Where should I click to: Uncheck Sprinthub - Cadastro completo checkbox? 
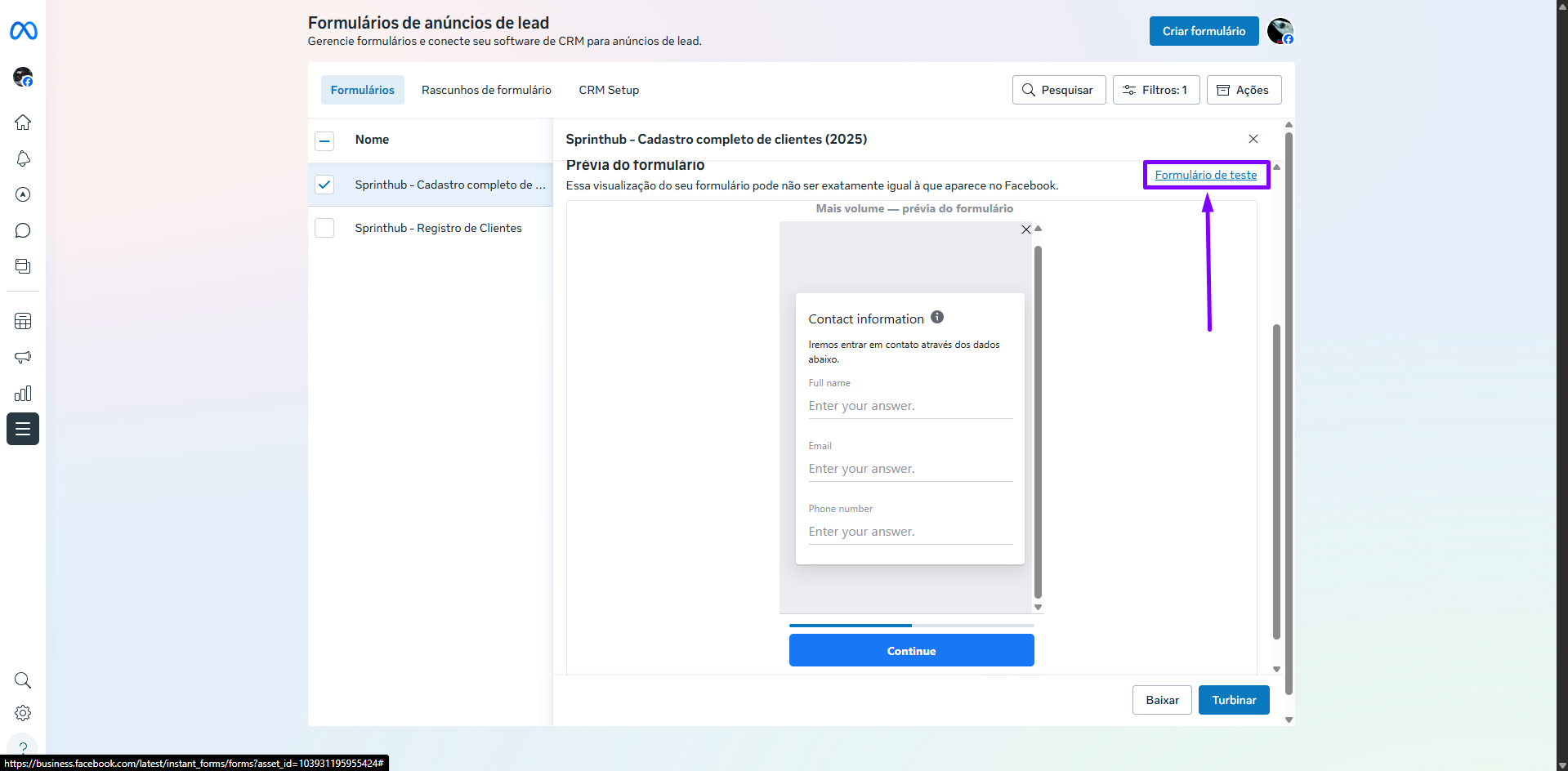(x=324, y=185)
